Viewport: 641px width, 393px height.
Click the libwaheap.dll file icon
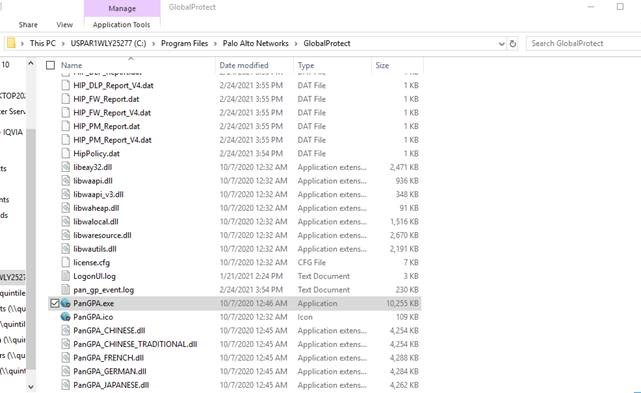pyautogui.click(x=65, y=208)
